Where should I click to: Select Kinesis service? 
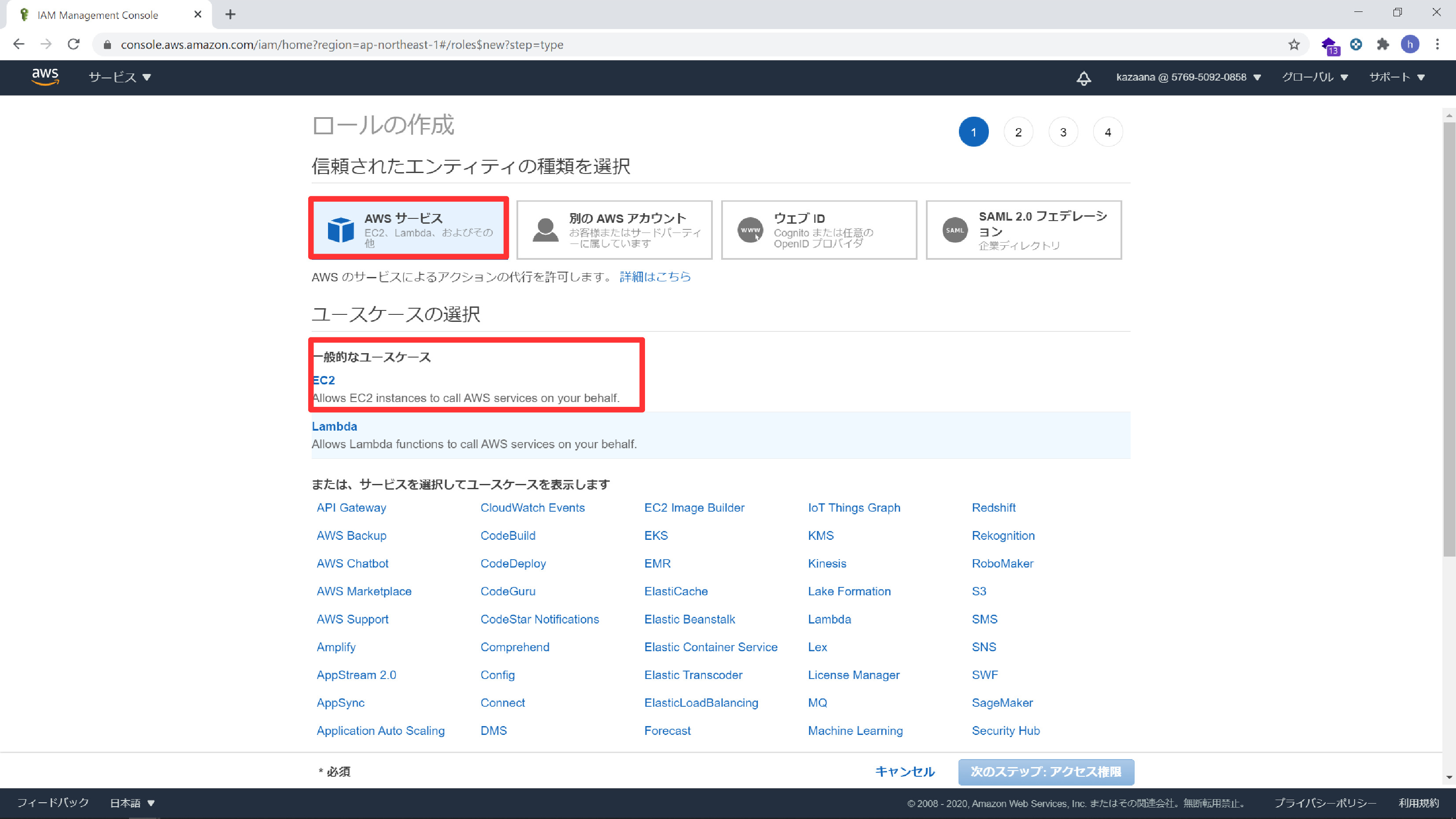point(827,564)
